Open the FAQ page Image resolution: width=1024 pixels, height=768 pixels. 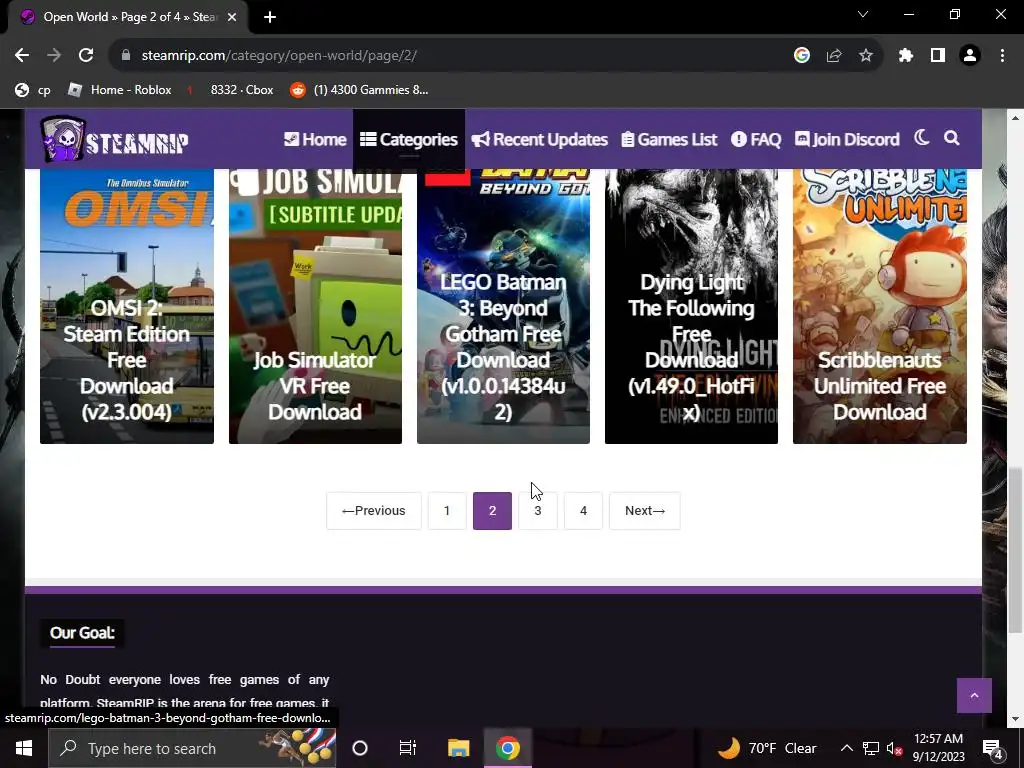click(756, 139)
